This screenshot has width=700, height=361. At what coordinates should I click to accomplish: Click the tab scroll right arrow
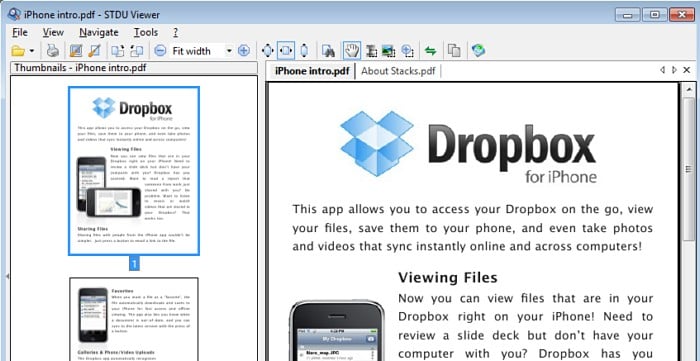click(x=674, y=70)
